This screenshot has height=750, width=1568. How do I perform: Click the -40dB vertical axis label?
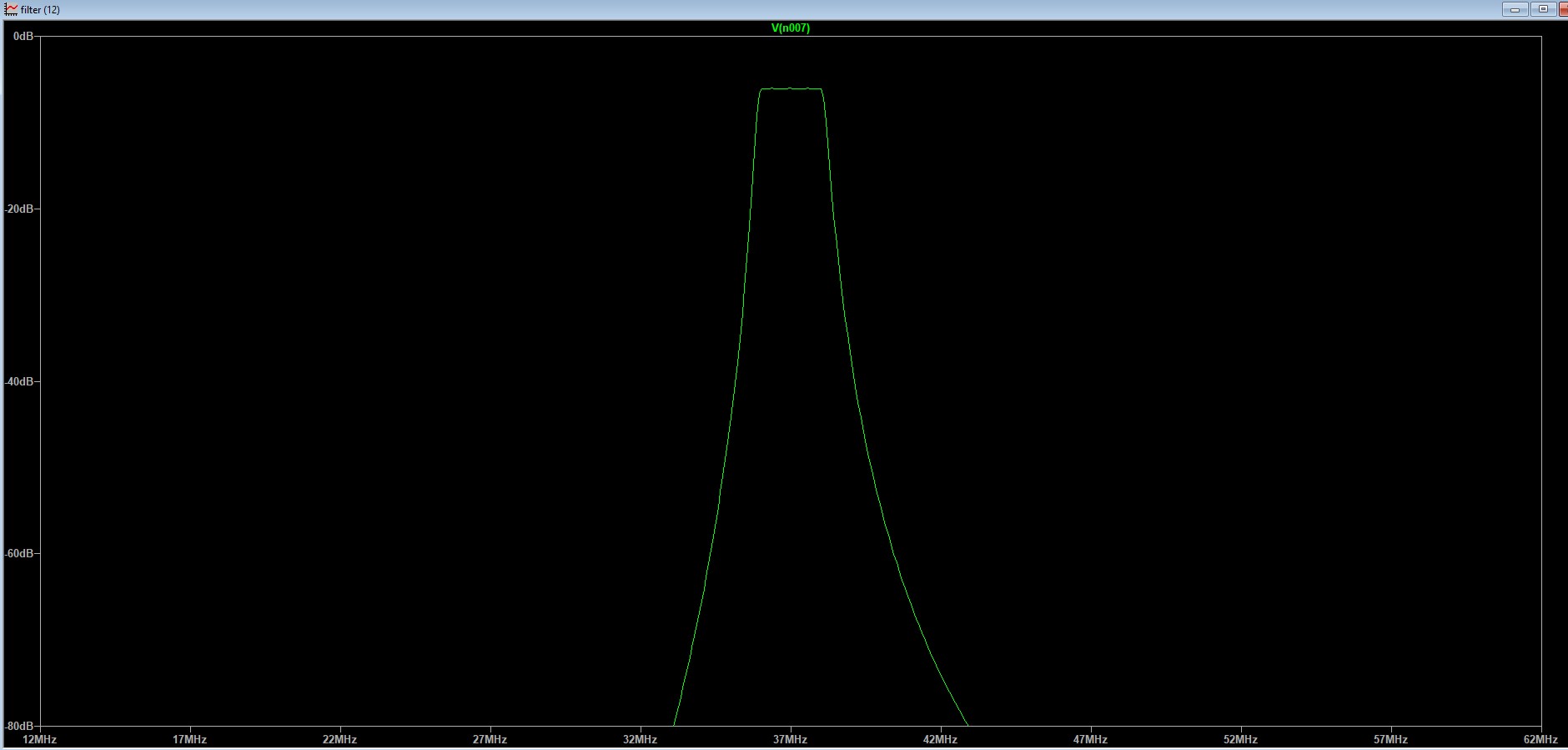click(x=19, y=381)
